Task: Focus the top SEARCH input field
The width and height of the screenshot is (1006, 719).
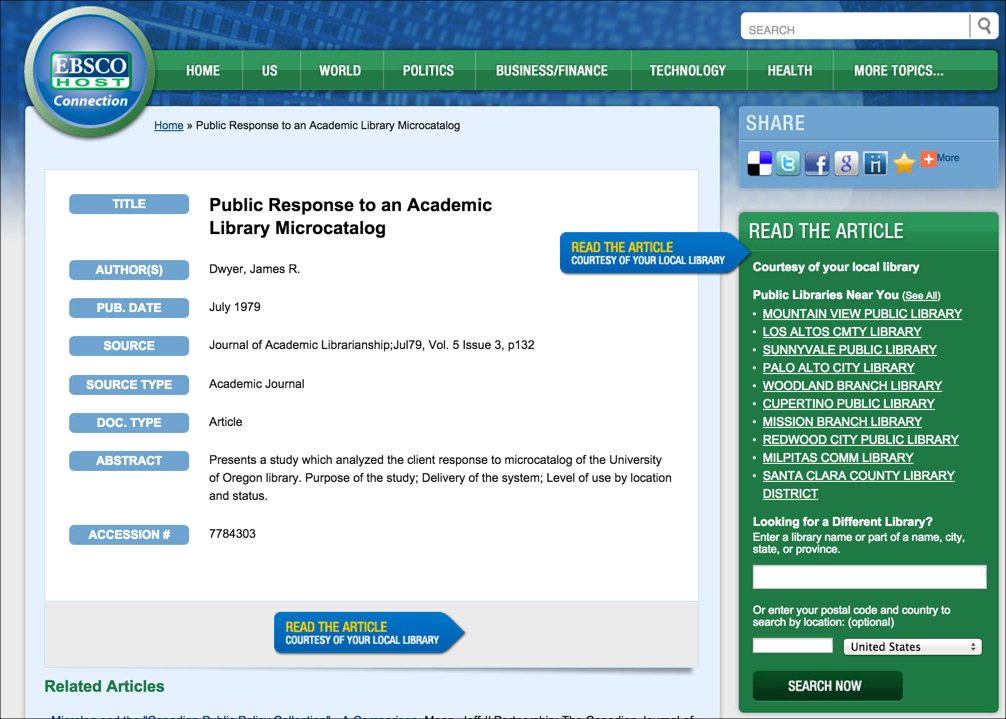Action: click(855, 27)
